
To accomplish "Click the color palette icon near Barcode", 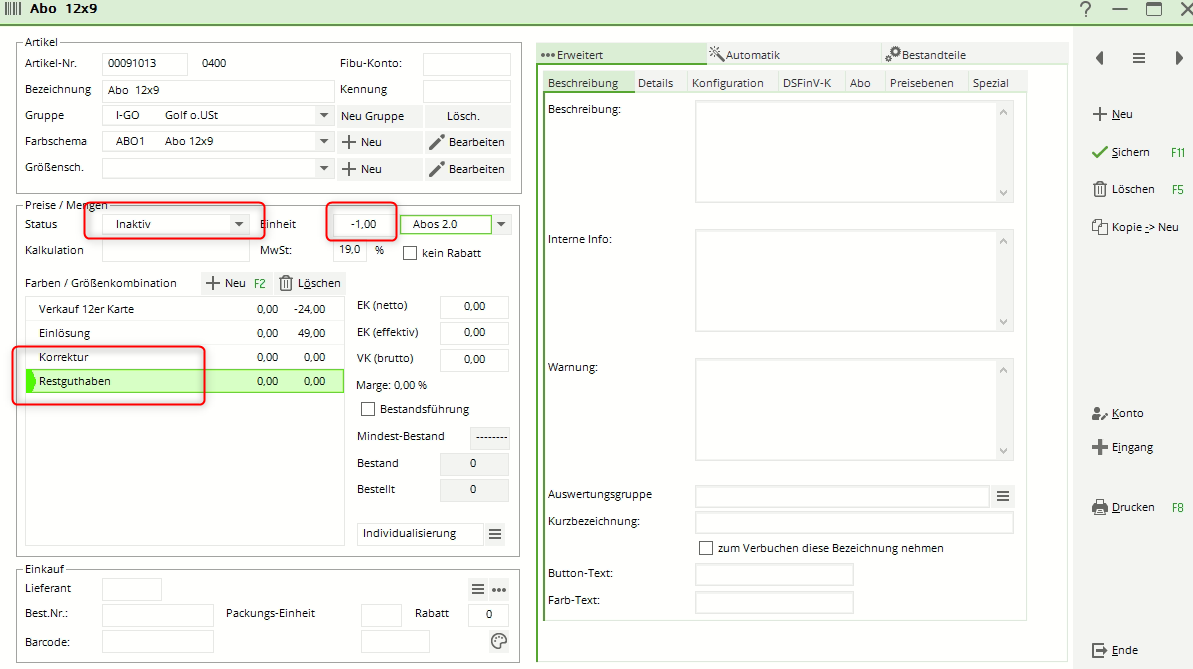I will coord(499,642).
